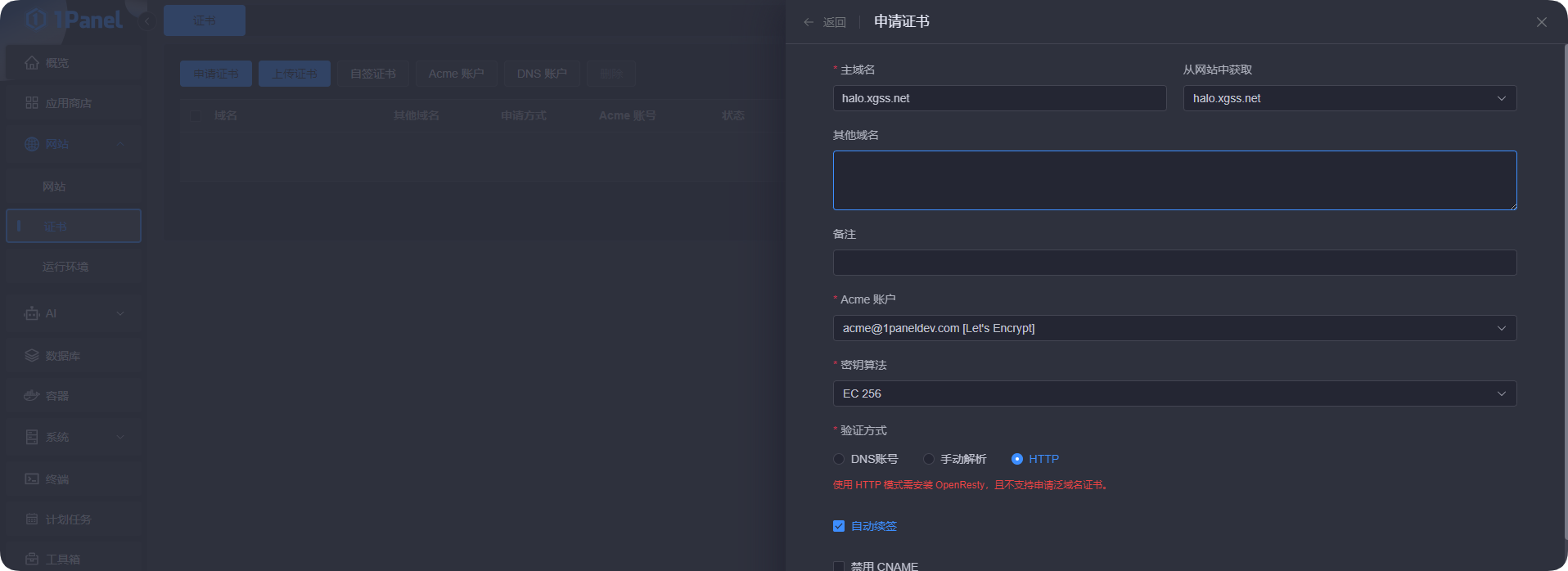Click the AI robot icon in sidebar
The image size is (1568, 571).
tap(32, 313)
